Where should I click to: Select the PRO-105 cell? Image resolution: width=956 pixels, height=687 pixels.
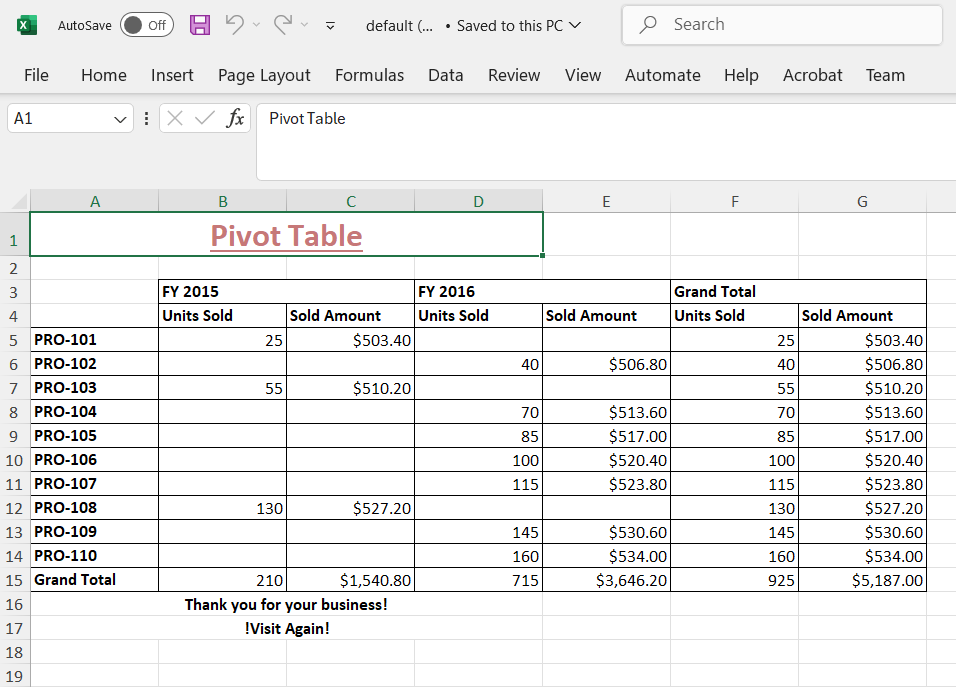[94, 436]
